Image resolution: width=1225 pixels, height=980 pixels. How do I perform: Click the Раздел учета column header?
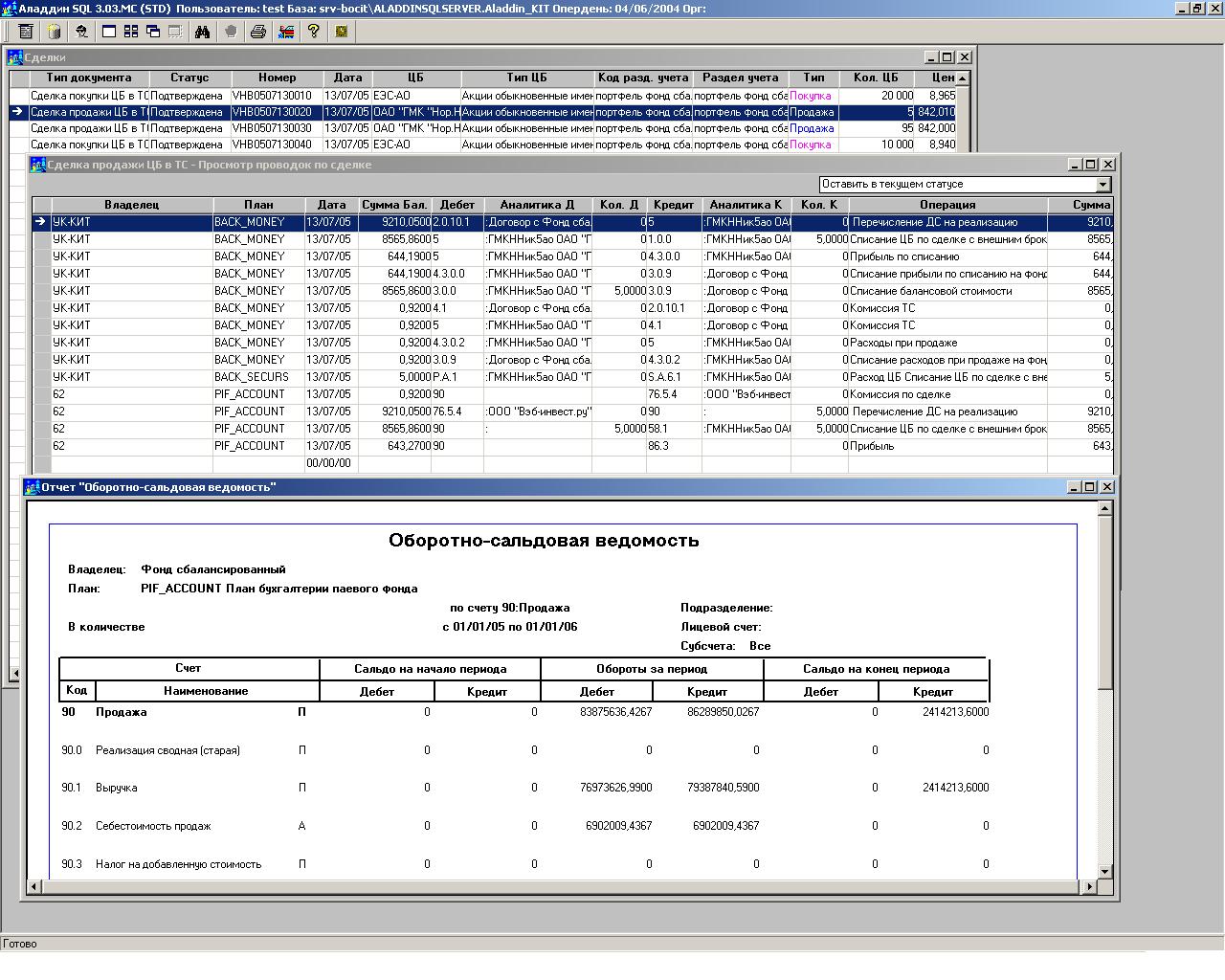pos(740,78)
